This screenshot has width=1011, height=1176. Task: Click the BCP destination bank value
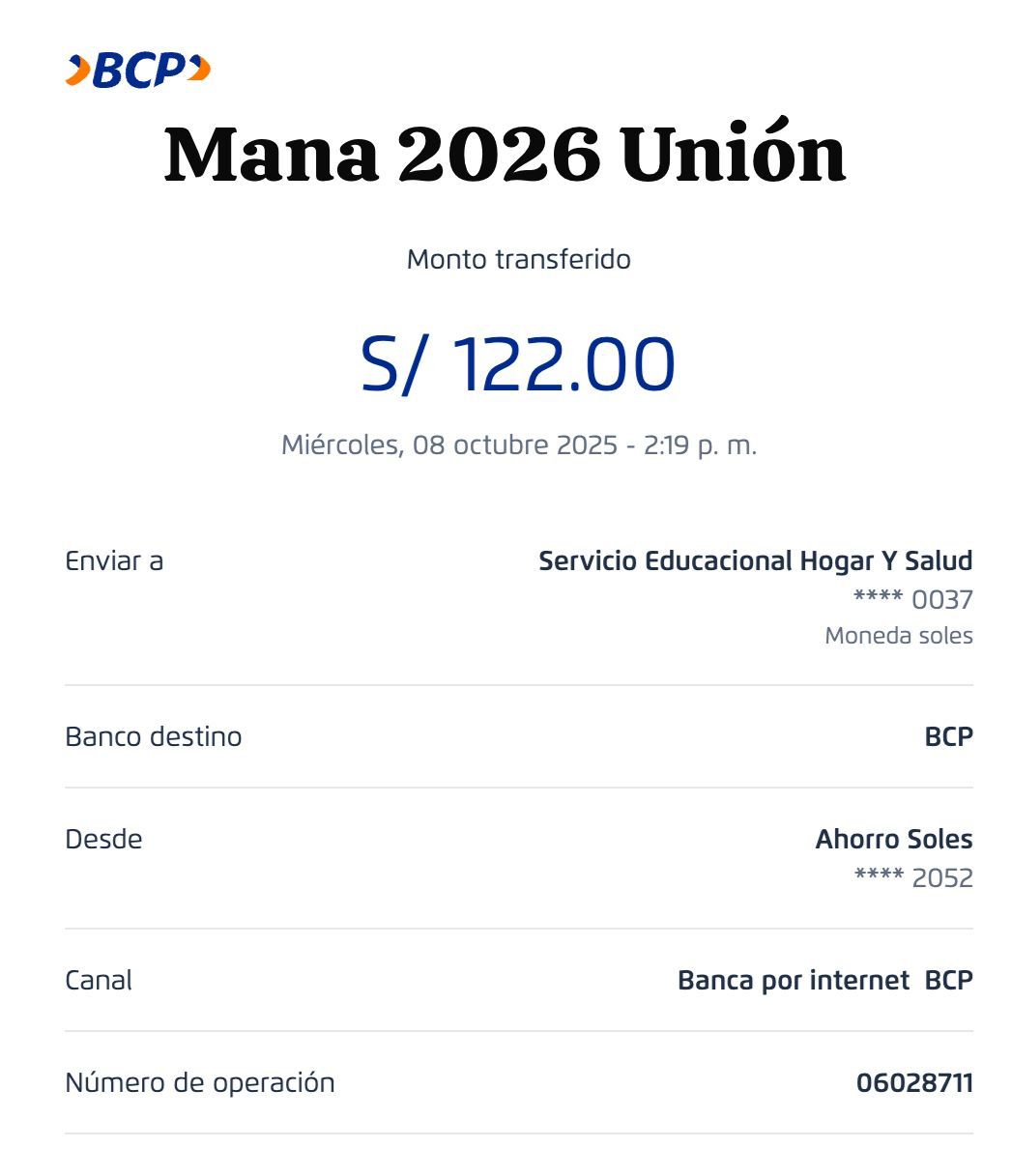point(948,736)
